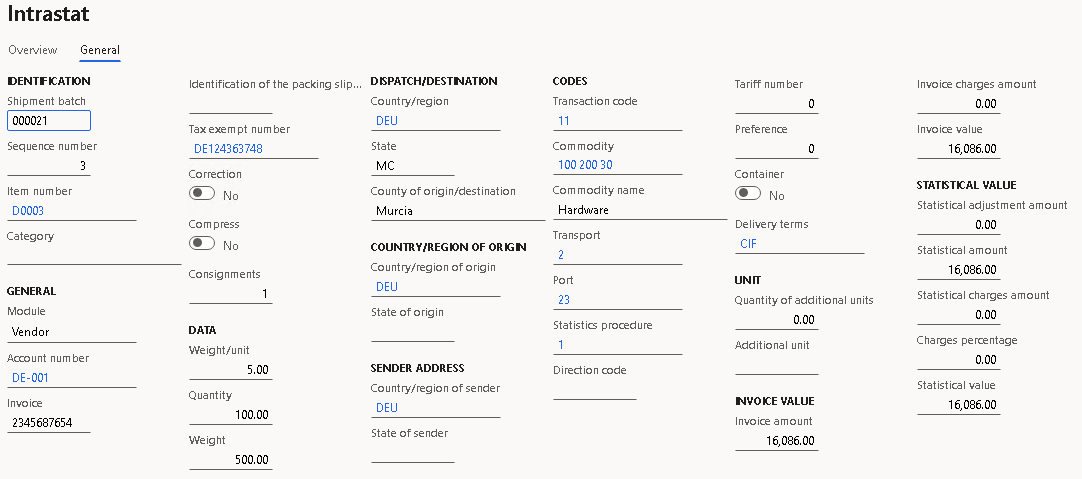The height and width of the screenshot is (479, 1082).
Task: Click the Invoice charges amount field
Action: pos(958,104)
